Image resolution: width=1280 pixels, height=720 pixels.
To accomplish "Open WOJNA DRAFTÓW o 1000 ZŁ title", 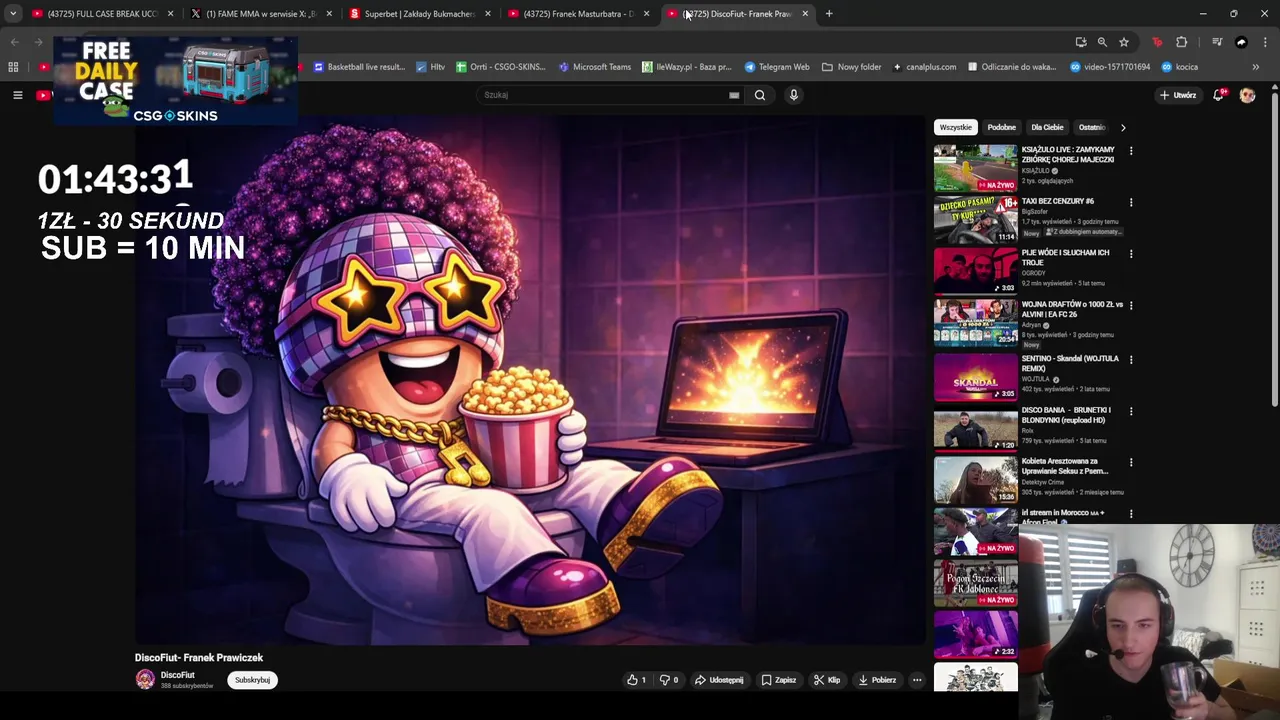I will [x=1072, y=309].
